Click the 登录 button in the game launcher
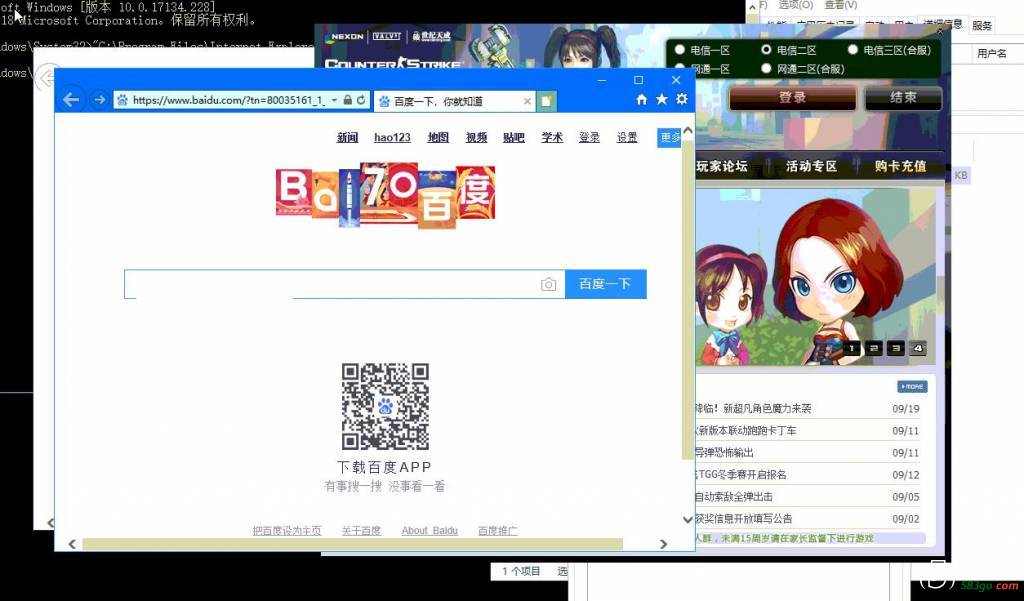Screen dimensions: 1024x601 [792, 98]
